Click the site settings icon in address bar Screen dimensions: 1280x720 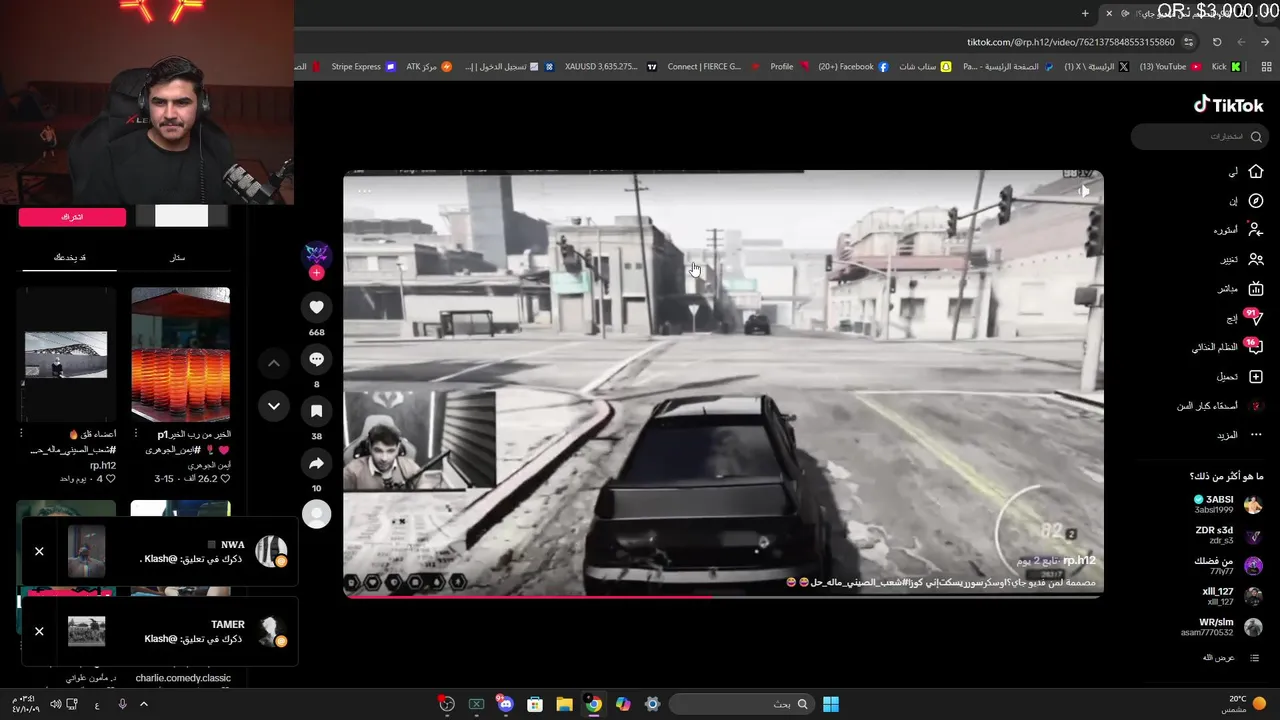coord(1188,42)
